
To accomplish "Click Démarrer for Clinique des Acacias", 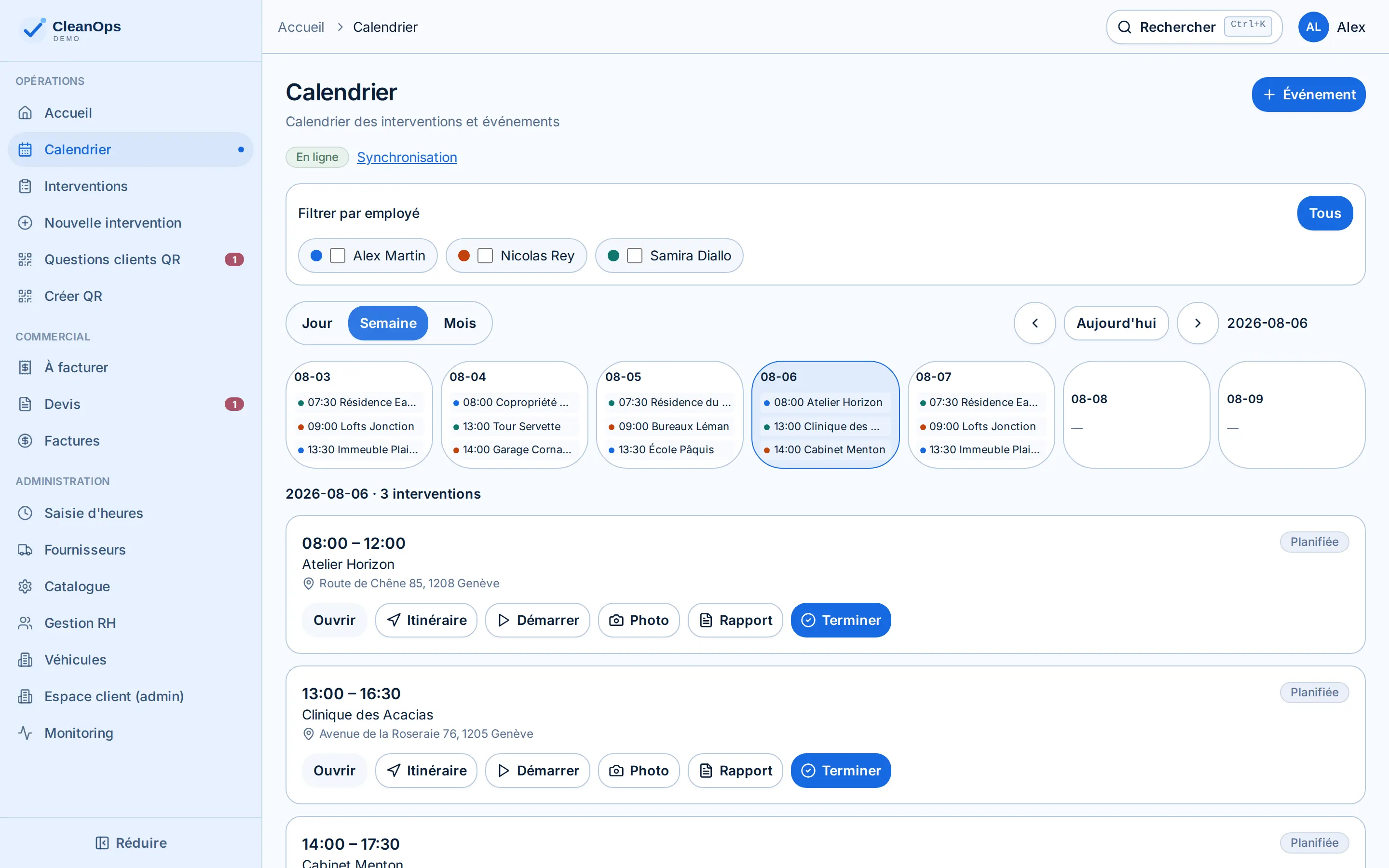I will pos(538,771).
